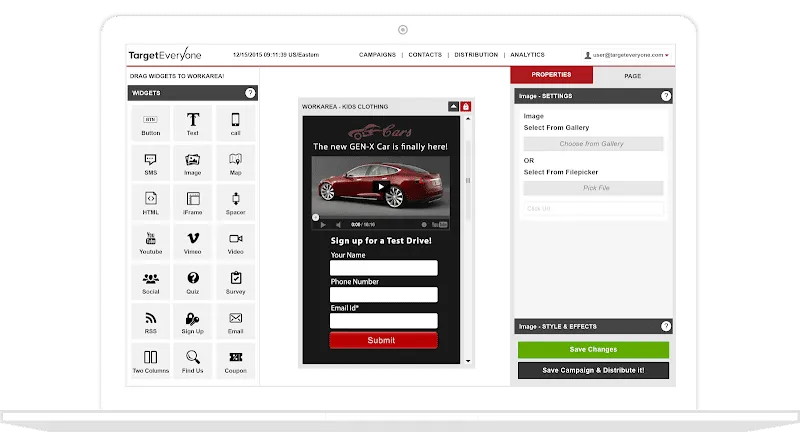Click the Vimeo widget icon
This screenshot has width=800, height=432.
193,242
